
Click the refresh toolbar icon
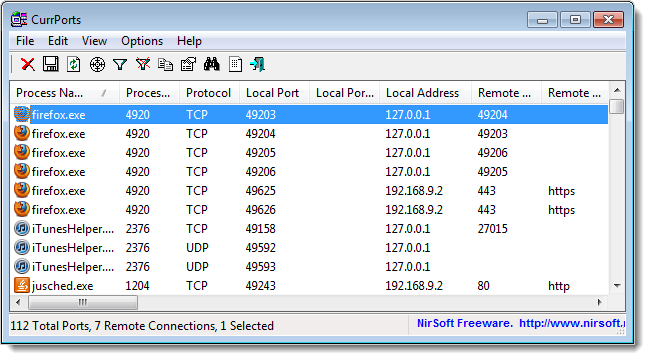coord(74,64)
